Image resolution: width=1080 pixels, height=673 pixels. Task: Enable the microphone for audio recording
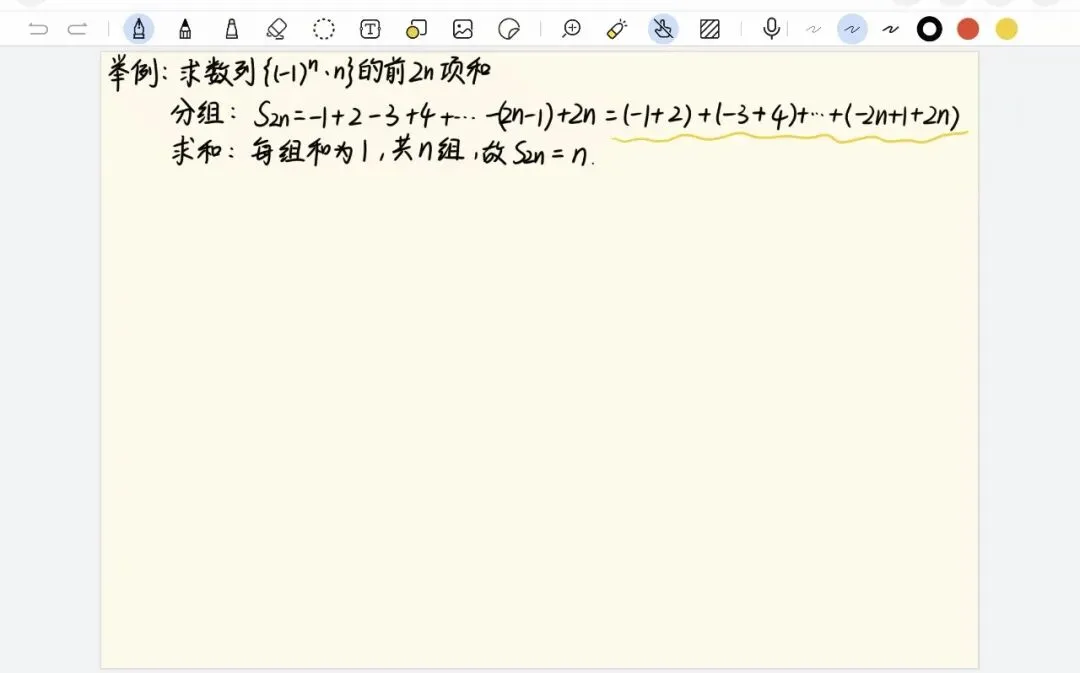770,28
